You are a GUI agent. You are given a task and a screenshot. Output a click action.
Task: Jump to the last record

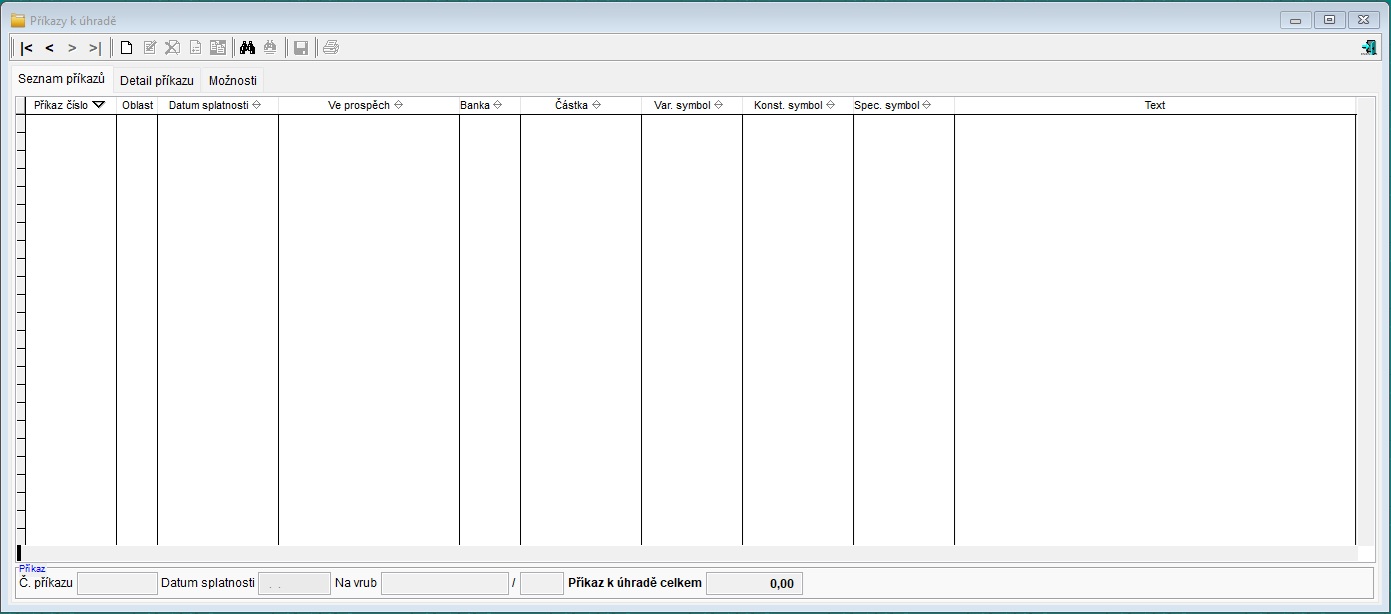point(95,47)
